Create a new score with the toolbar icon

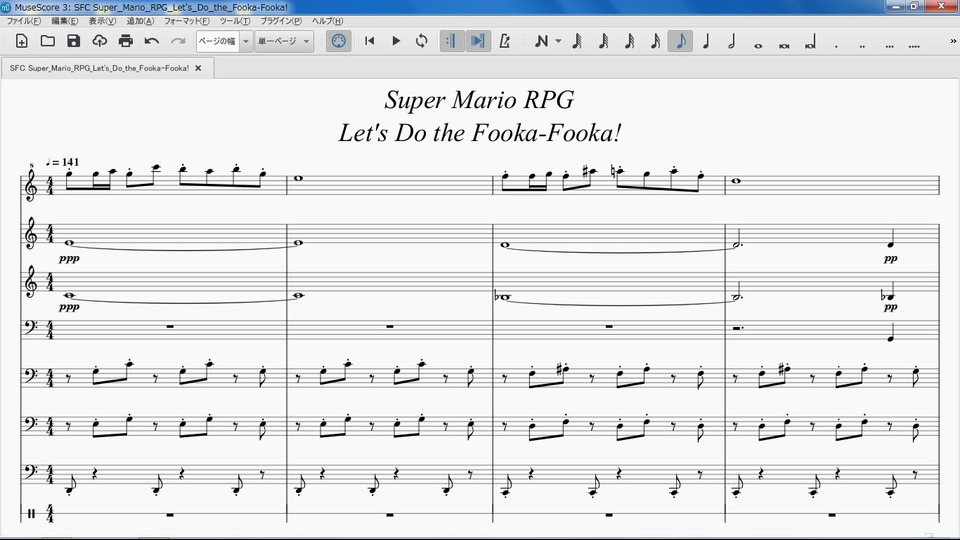click(21, 41)
